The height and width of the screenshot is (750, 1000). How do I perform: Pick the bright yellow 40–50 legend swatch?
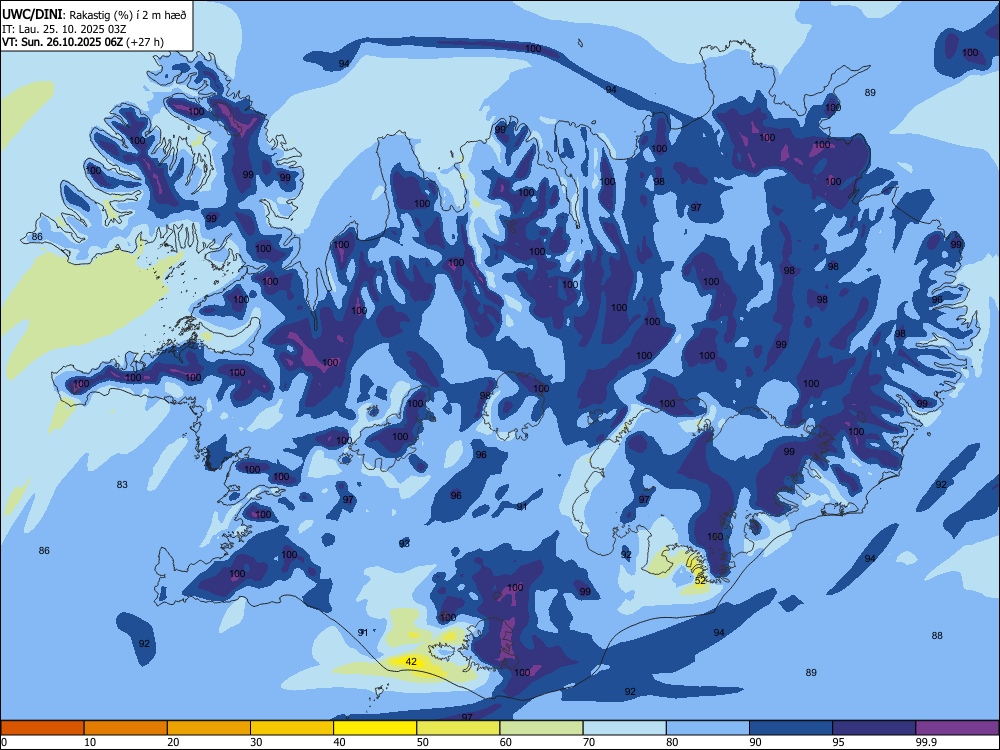pyautogui.click(x=375, y=728)
